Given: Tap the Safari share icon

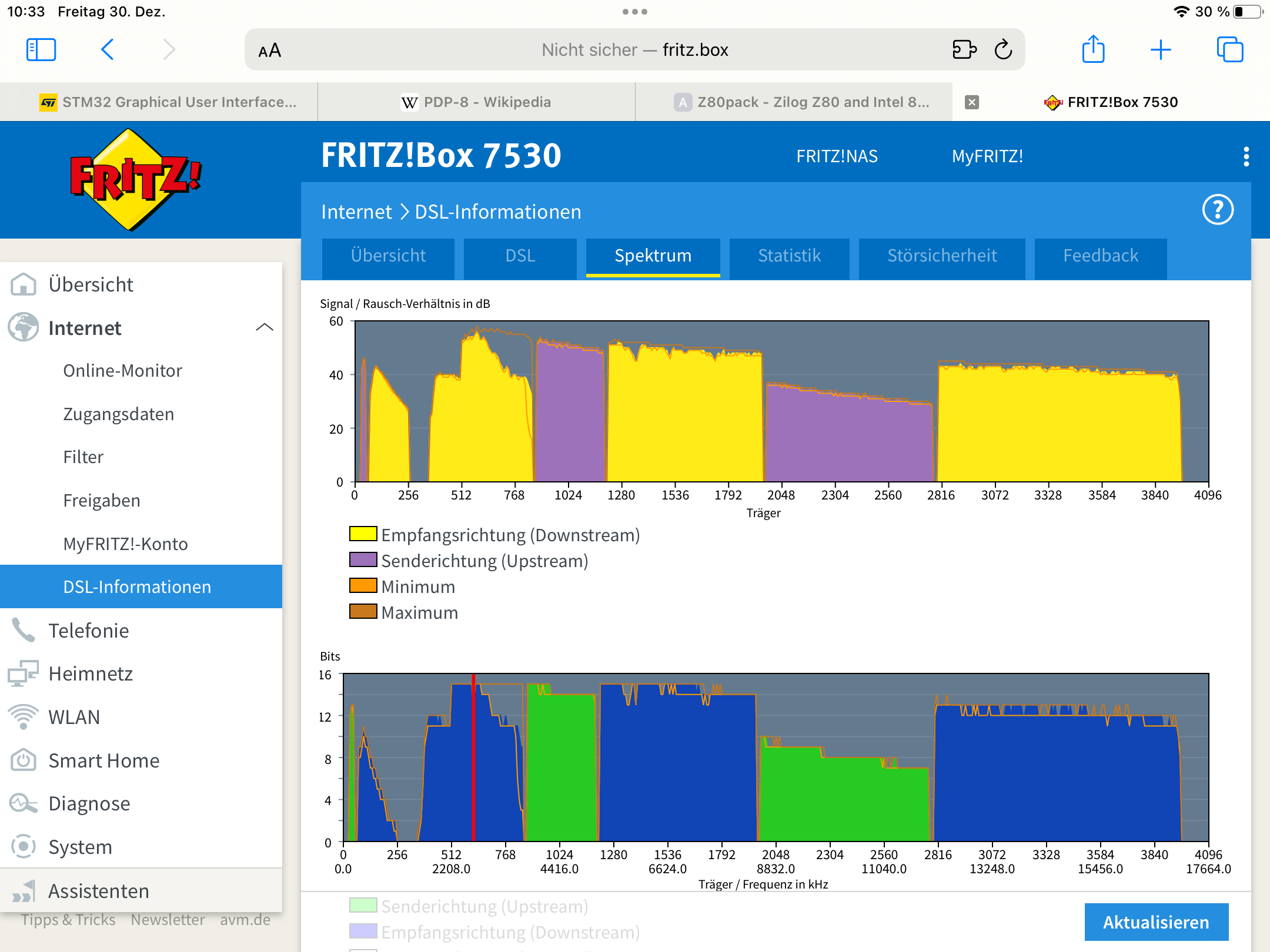Looking at the screenshot, I should (x=1093, y=49).
